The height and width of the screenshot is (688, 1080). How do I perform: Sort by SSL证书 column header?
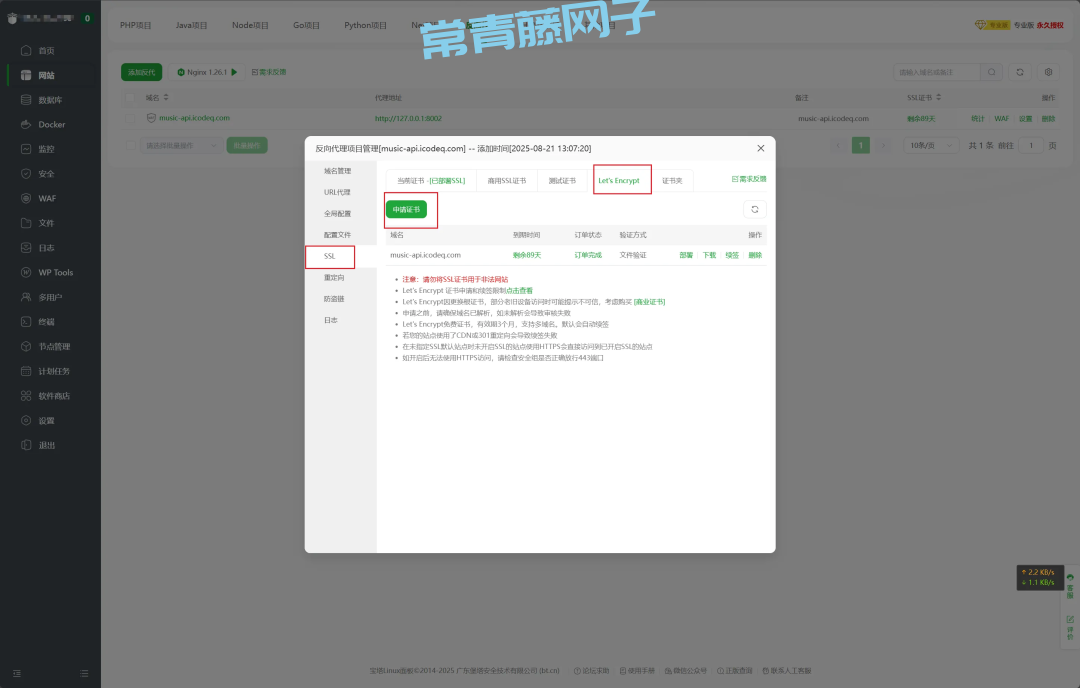tap(921, 98)
